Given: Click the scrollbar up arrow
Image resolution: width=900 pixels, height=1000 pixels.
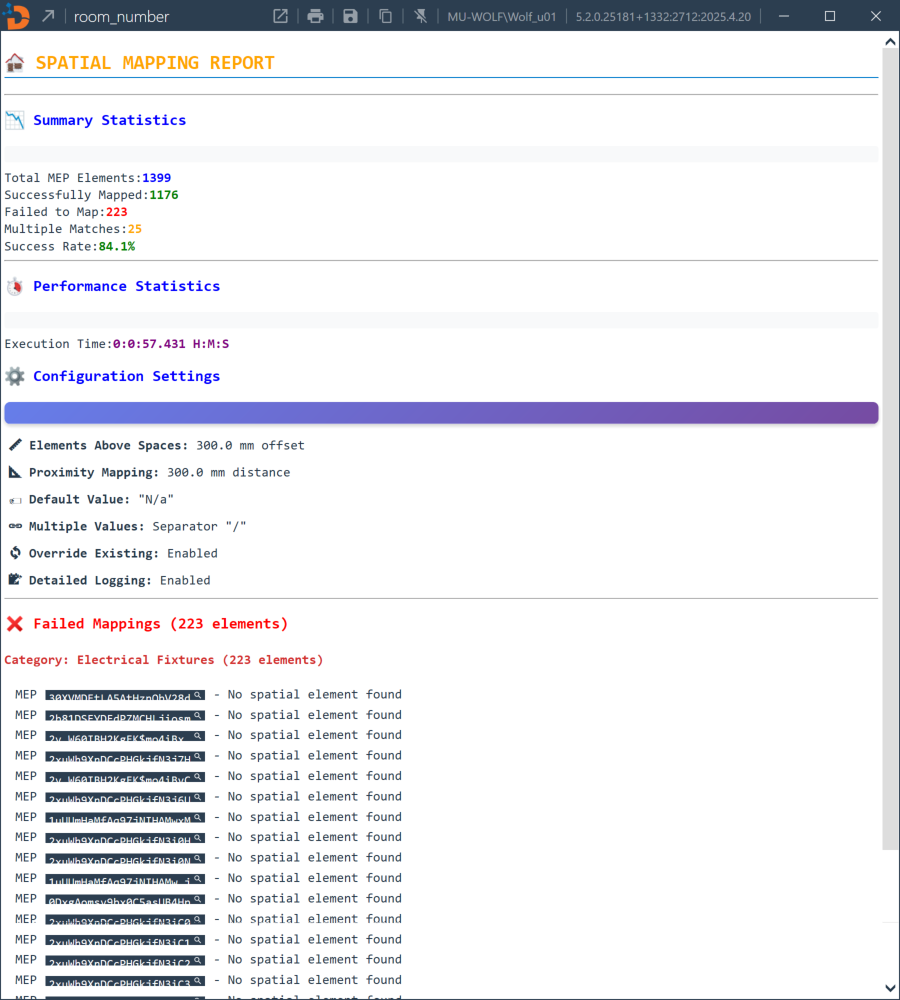Looking at the screenshot, I should (890, 41).
